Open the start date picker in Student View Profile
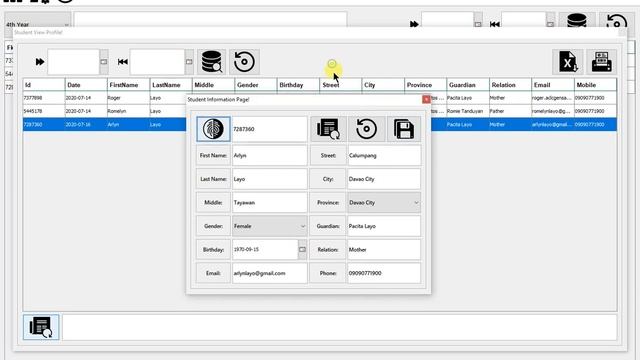The image size is (640, 360). tap(104, 62)
